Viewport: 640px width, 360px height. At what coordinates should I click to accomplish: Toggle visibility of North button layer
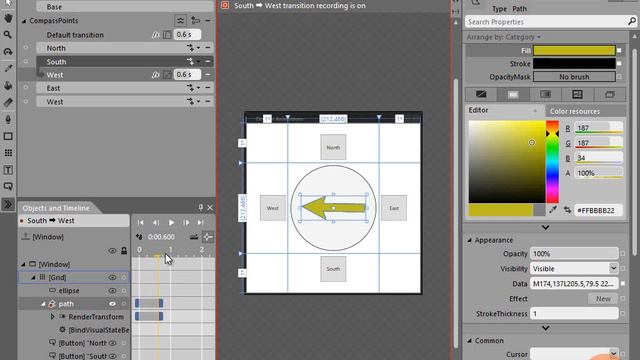pos(113,343)
